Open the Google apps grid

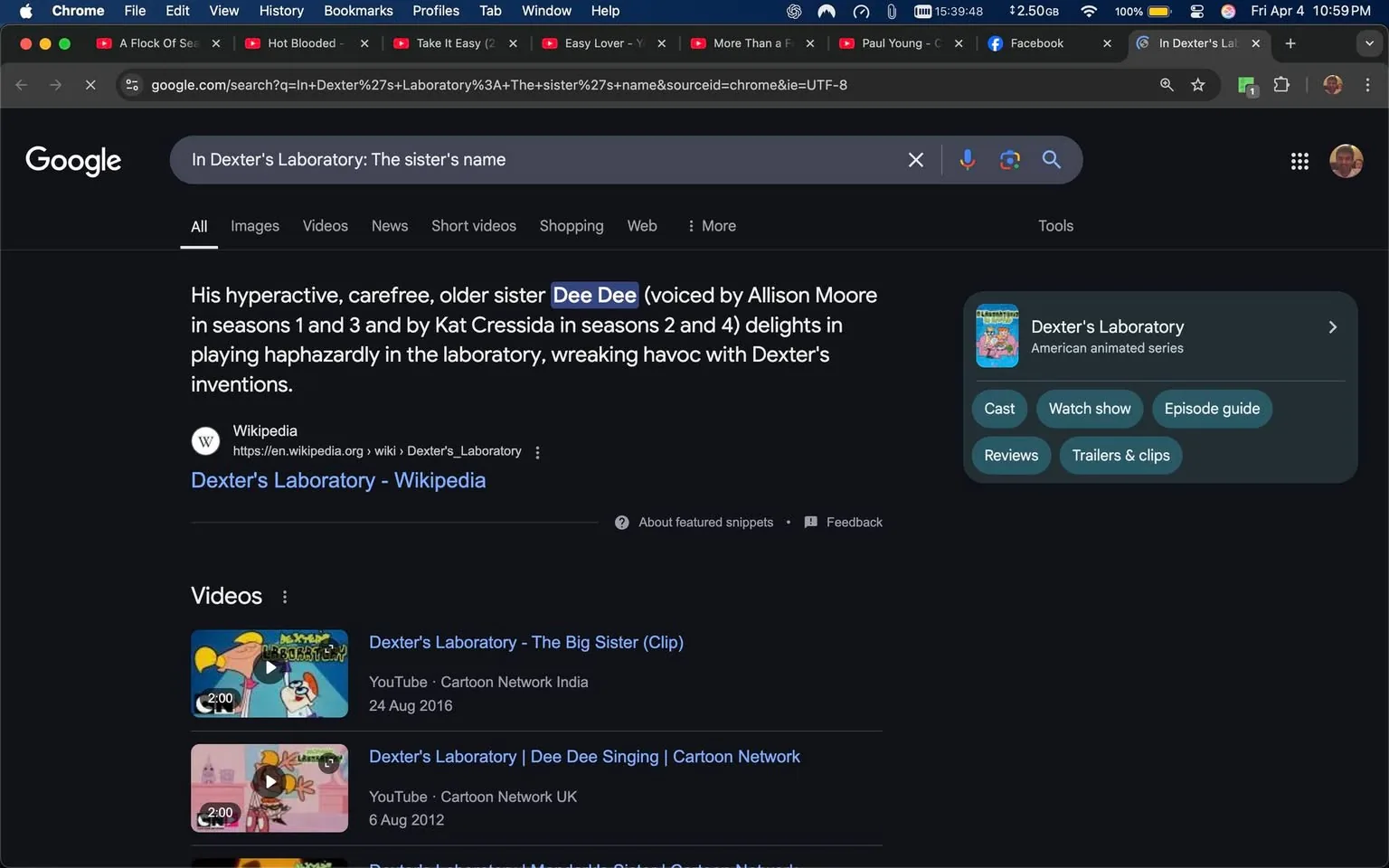1299,160
